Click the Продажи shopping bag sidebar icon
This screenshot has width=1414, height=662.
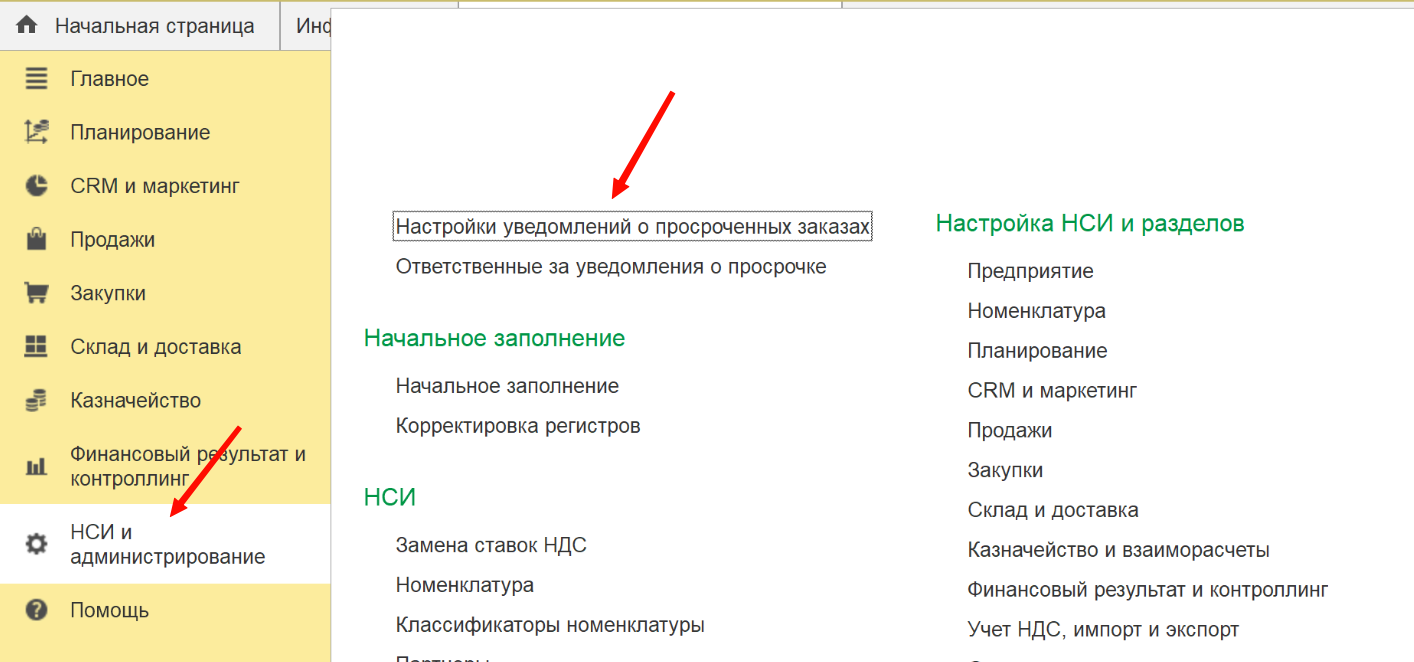[x=36, y=240]
